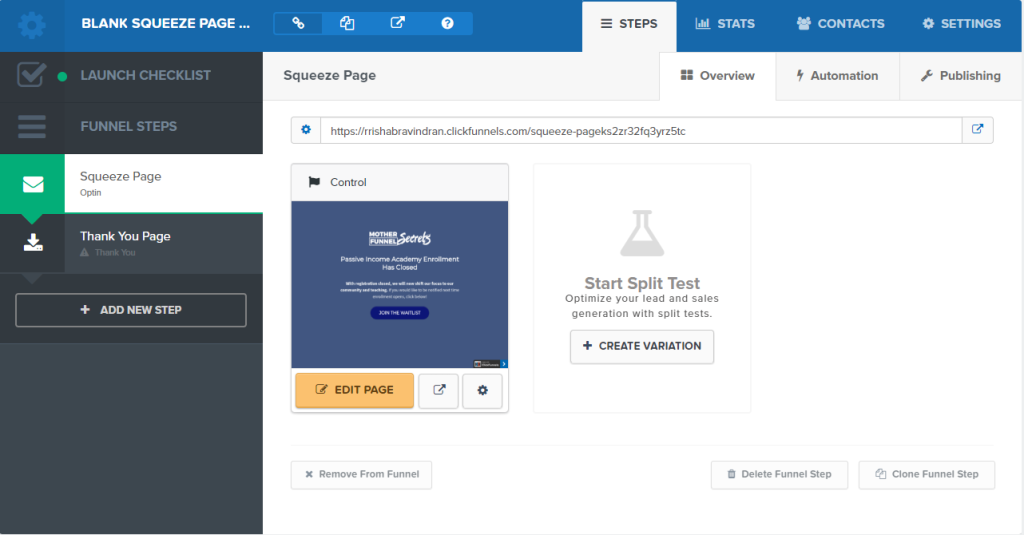Click the link icon in top toolbar
Viewport: 1024px width, 535px height.
pos(298,23)
